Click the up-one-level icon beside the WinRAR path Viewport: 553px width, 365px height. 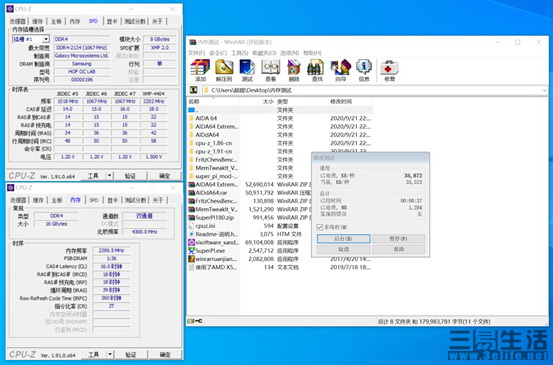(x=193, y=90)
